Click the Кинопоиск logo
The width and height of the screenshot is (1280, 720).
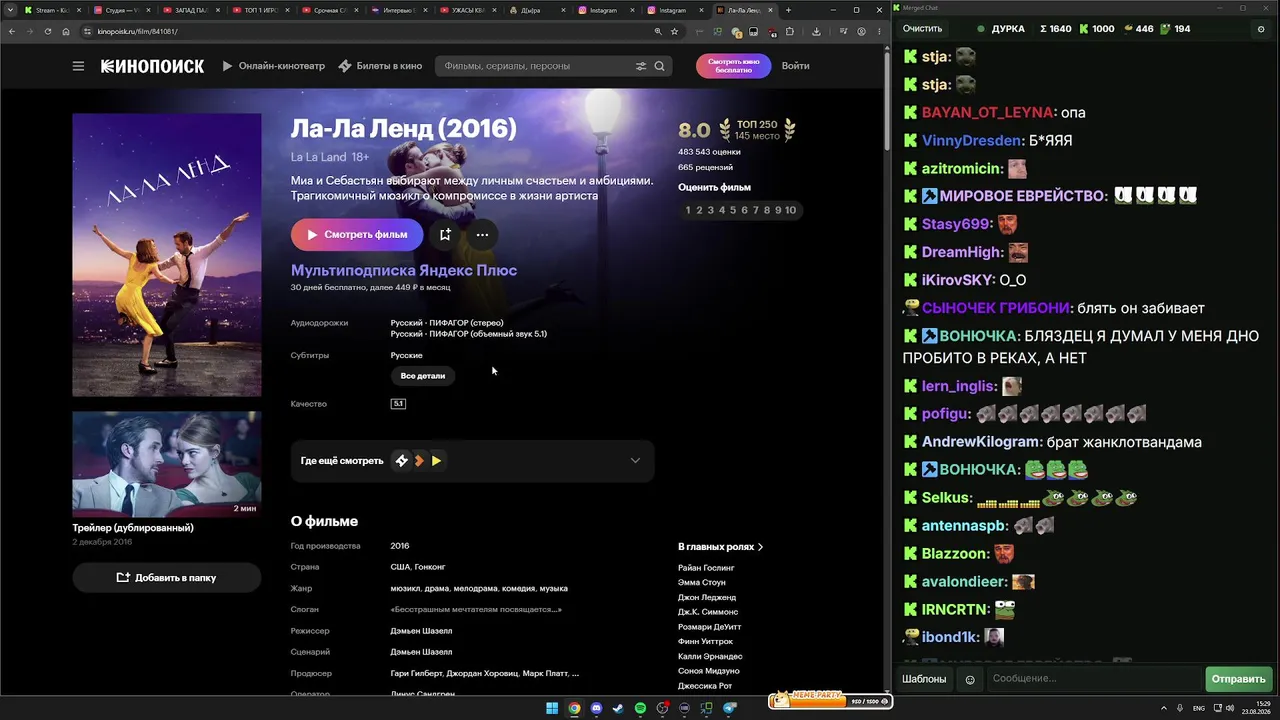pos(152,66)
